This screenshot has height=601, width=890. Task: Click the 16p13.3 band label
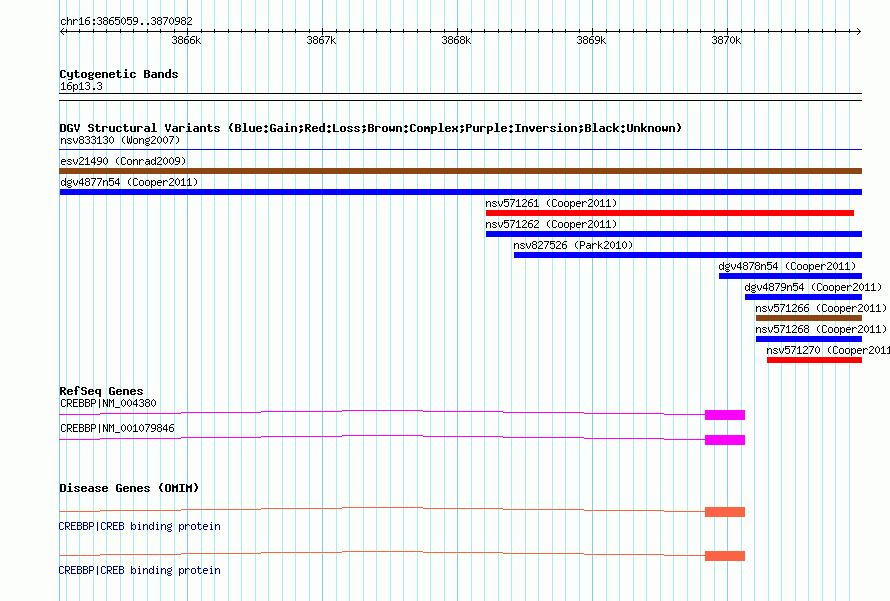(x=81, y=86)
